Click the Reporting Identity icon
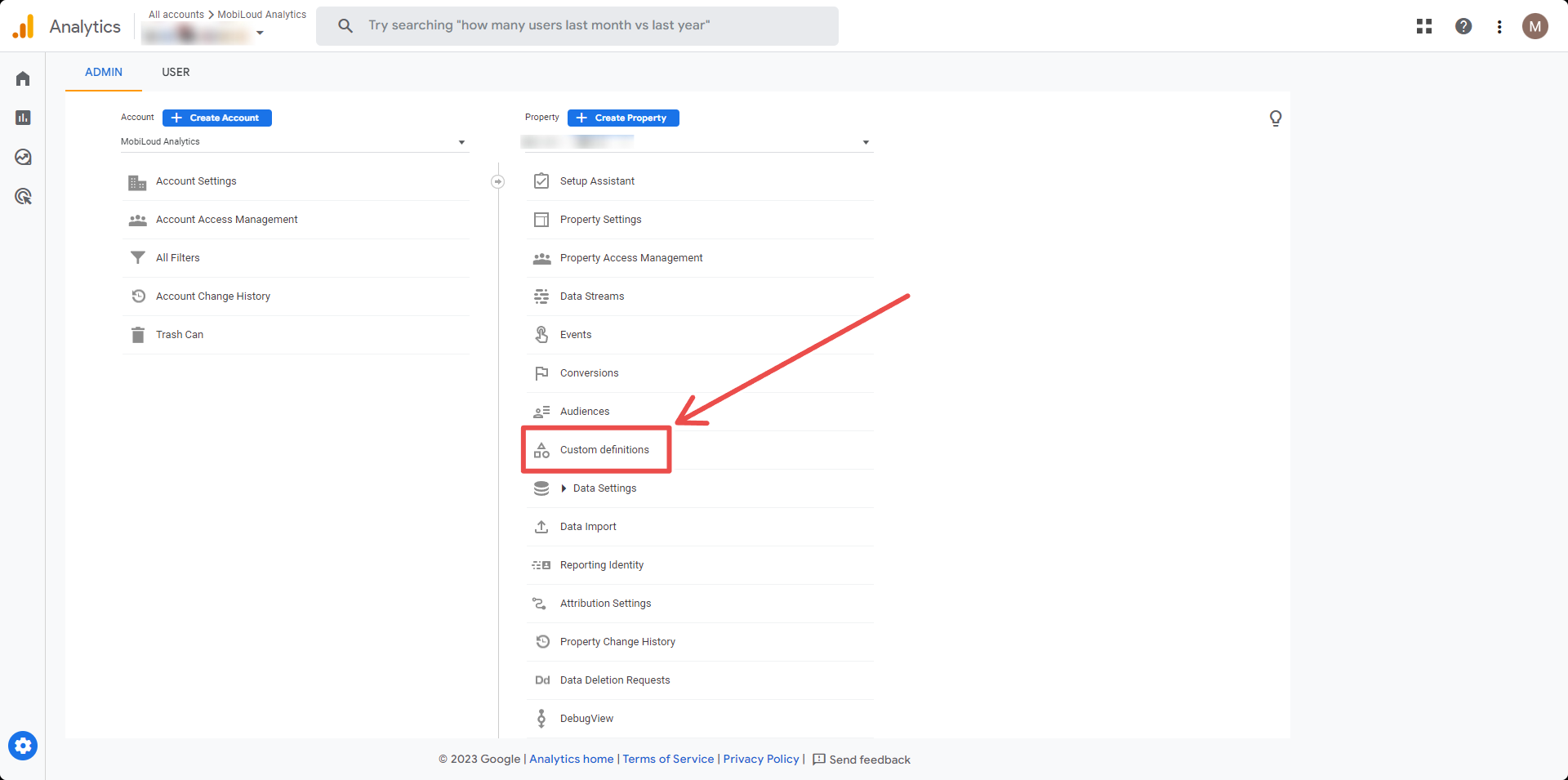Image resolution: width=1568 pixels, height=780 pixels. point(541,565)
